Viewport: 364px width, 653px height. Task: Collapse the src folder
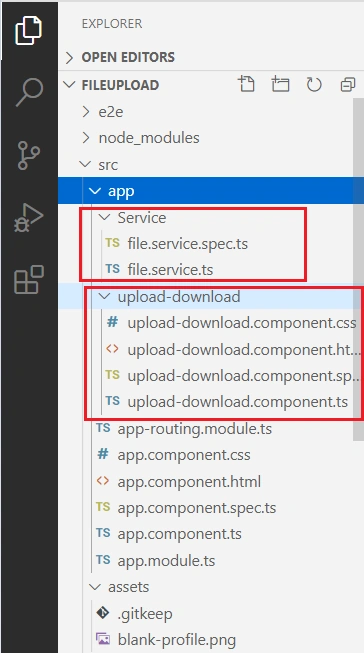(85, 164)
